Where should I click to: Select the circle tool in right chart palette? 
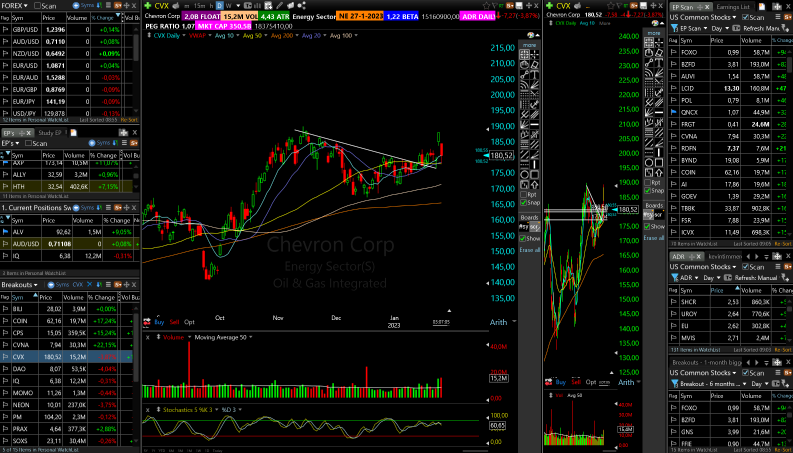(649, 163)
